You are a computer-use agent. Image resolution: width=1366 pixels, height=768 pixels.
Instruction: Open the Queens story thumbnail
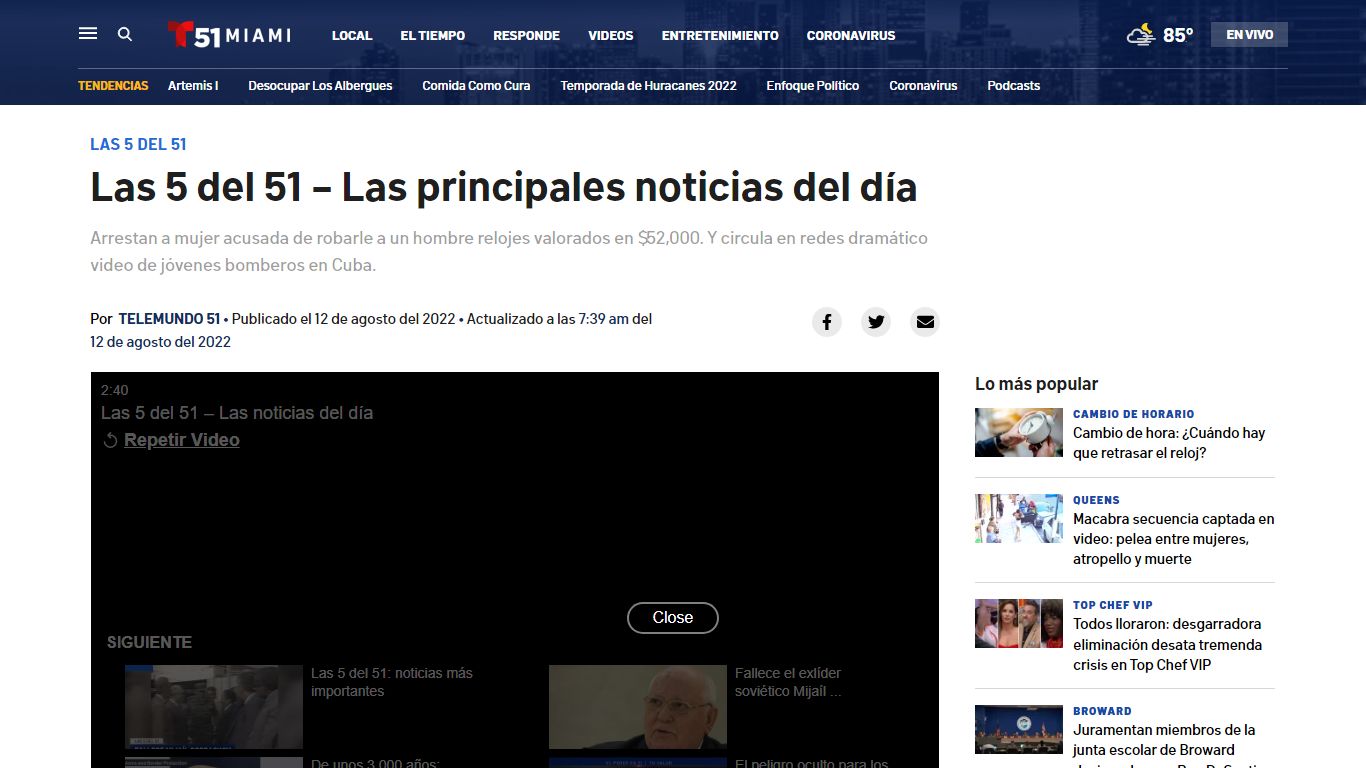[1019, 518]
